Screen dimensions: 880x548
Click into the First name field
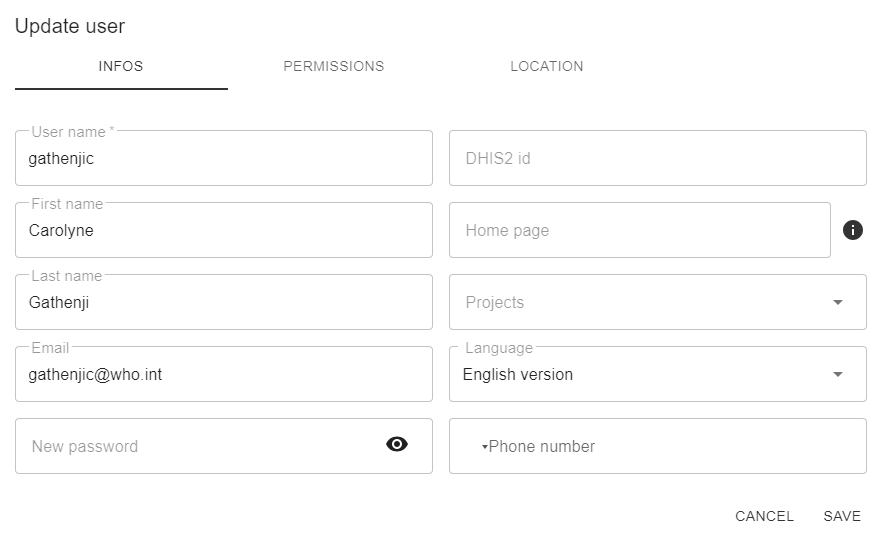coord(223,230)
